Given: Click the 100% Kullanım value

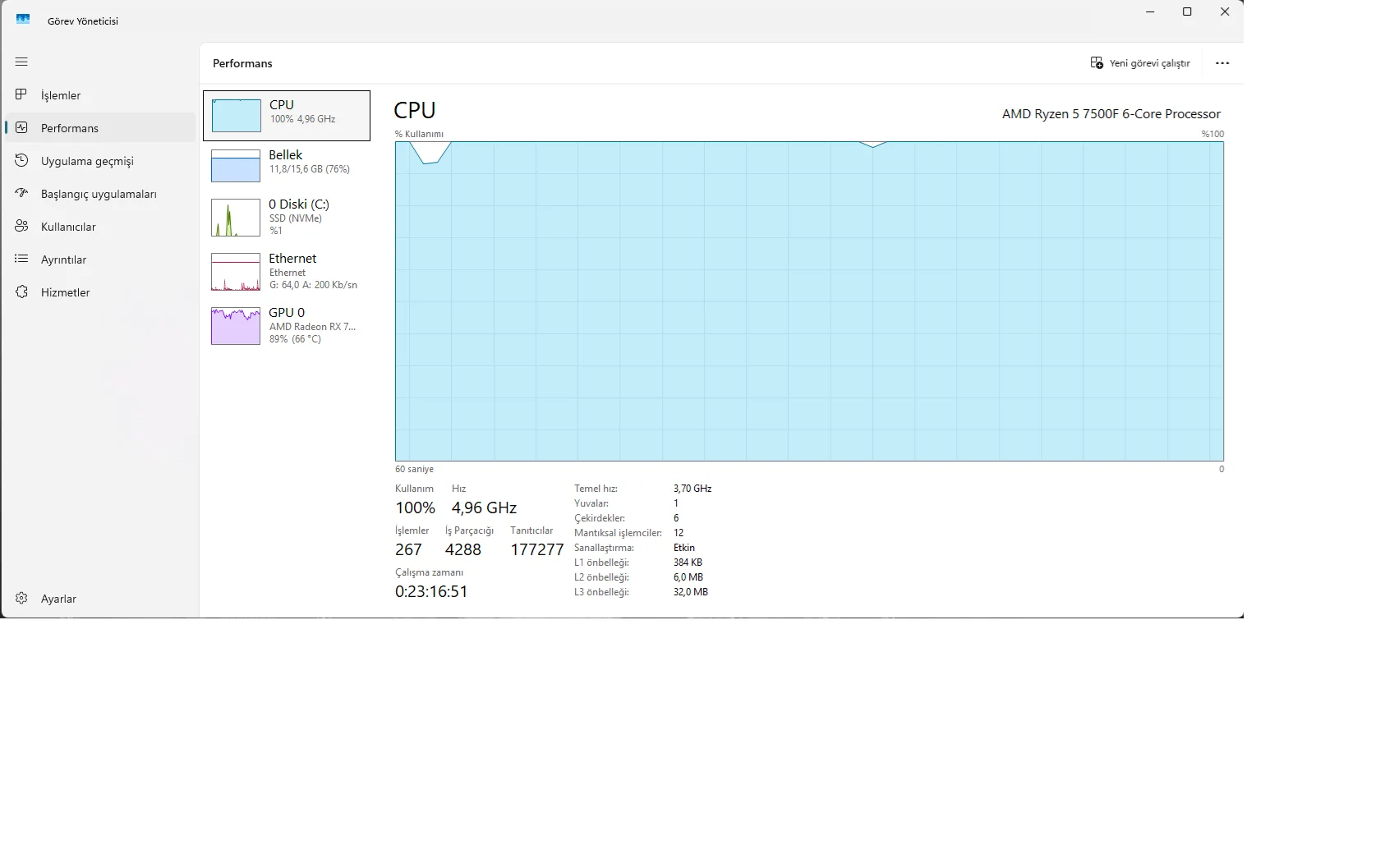Looking at the screenshot, I should point(416,507).
